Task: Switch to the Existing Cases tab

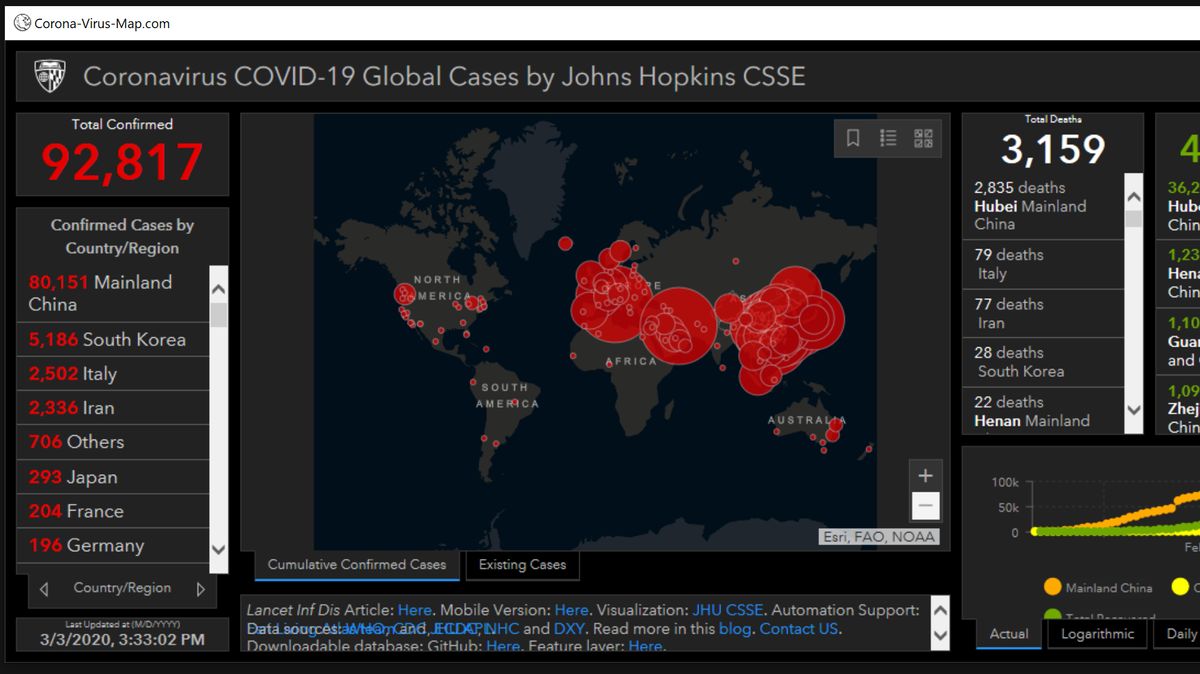Action: 522,565
